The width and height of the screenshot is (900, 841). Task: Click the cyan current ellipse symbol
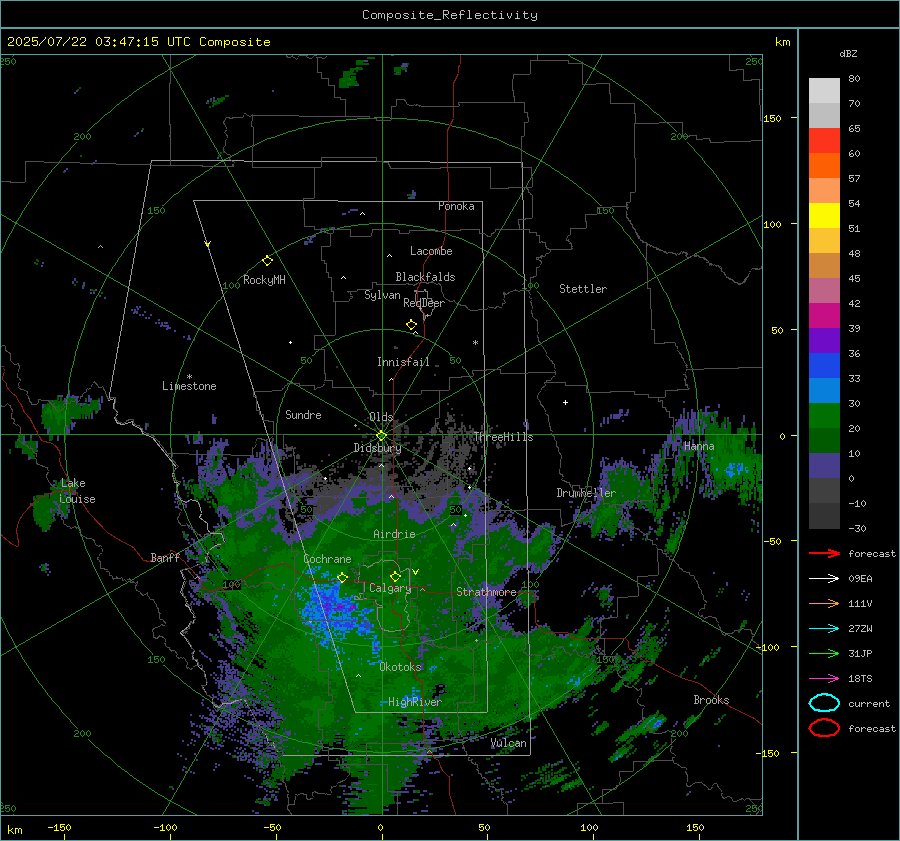[x=824, y=703]
